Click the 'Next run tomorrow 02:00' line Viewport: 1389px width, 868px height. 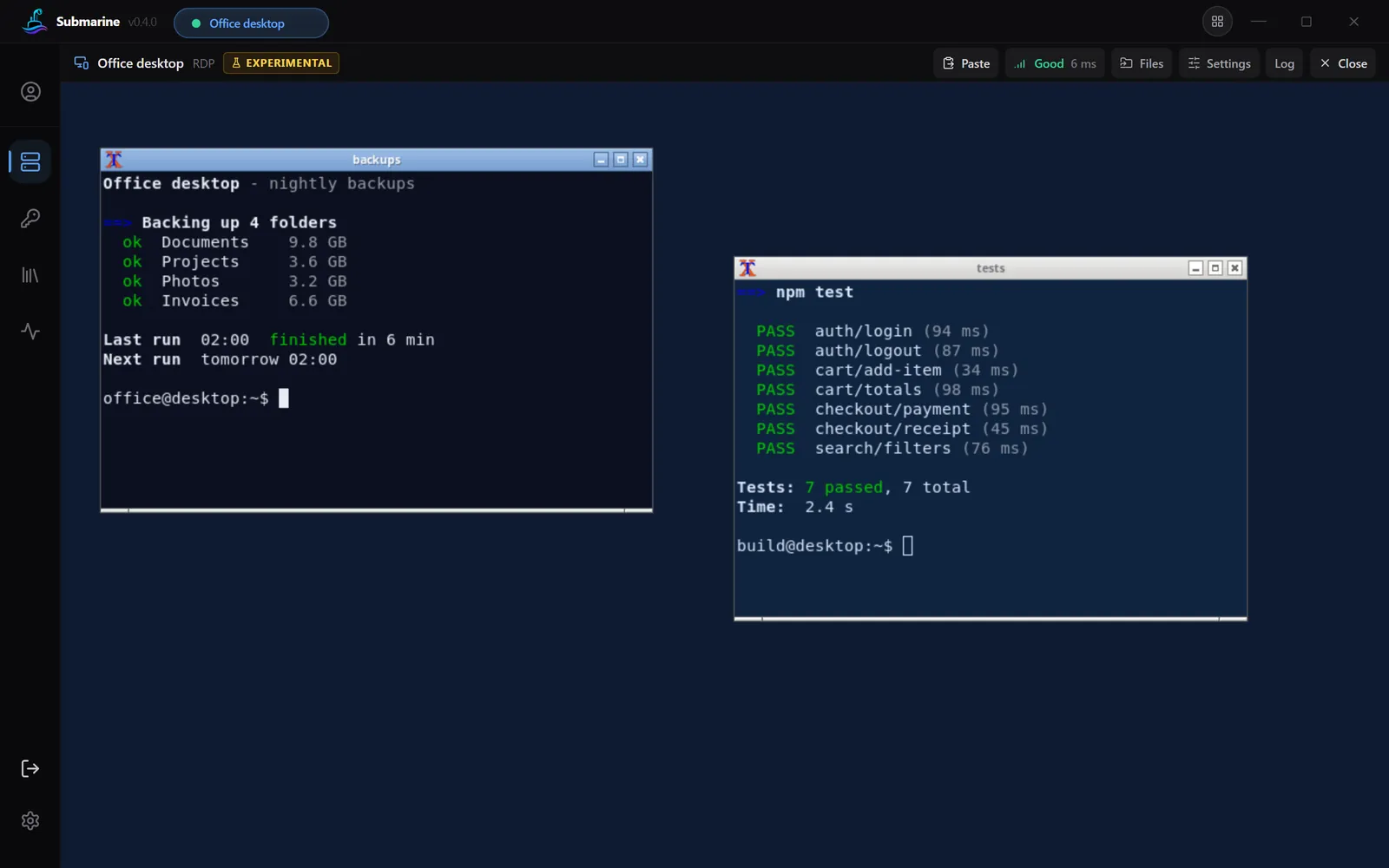pyautogui.click(x=220, y=359)
